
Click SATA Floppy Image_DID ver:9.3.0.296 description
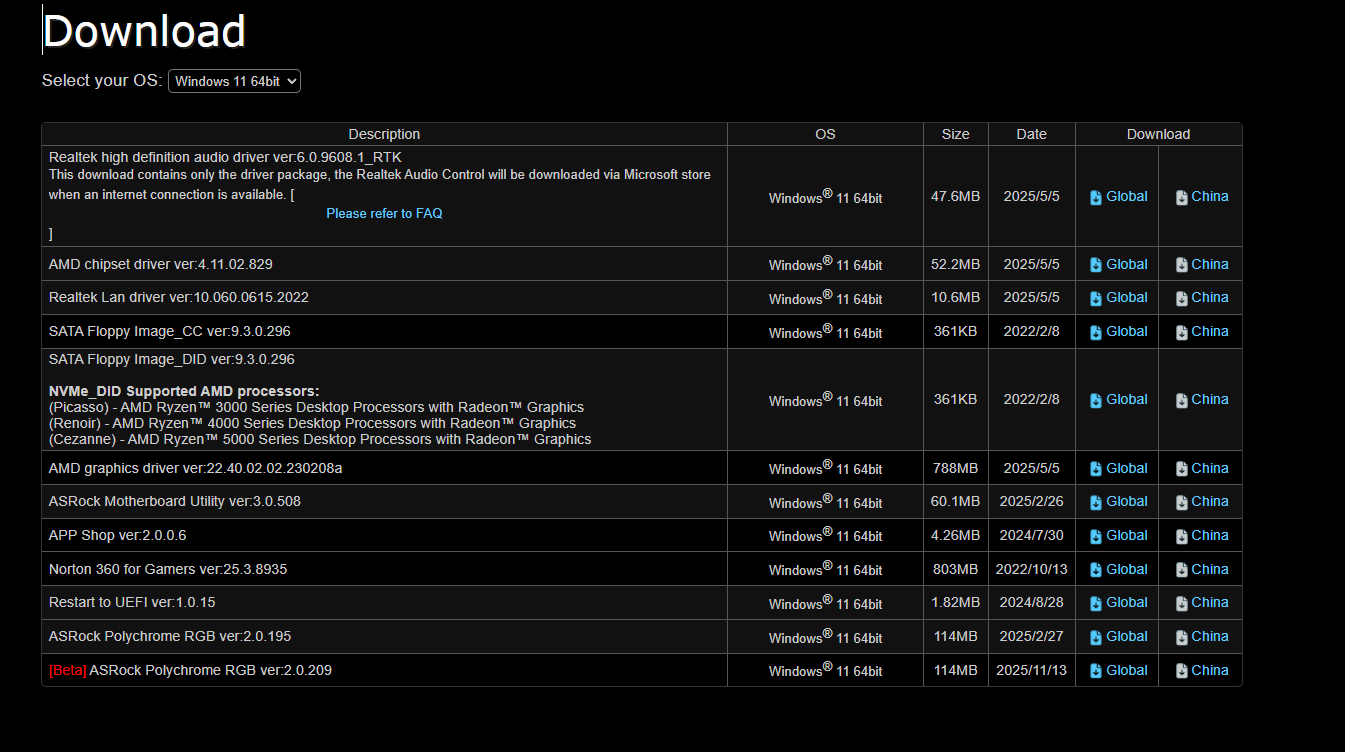pyautogui.click(x=172, y=359)
